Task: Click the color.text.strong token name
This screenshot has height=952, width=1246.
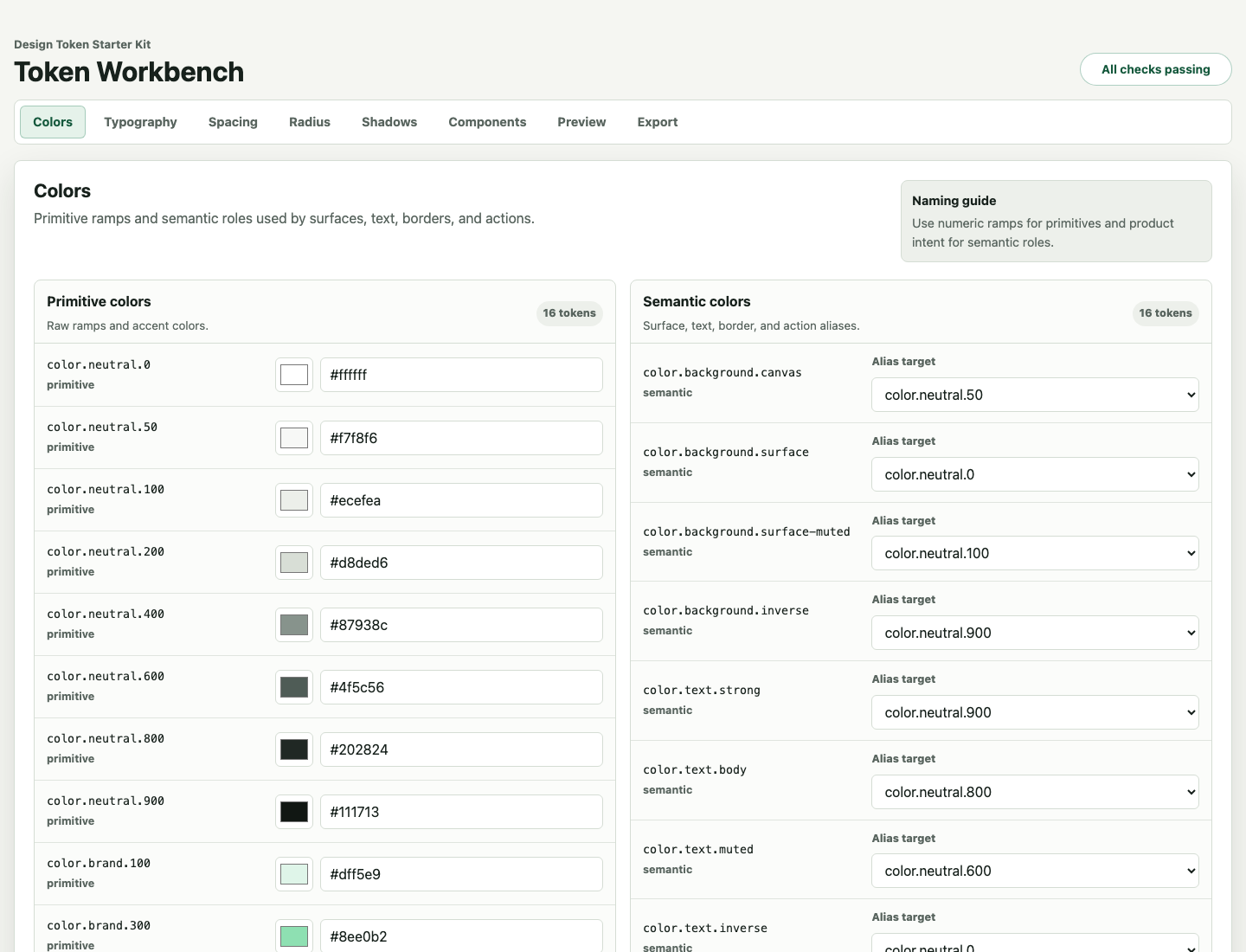Action: (x=702, y=690)
